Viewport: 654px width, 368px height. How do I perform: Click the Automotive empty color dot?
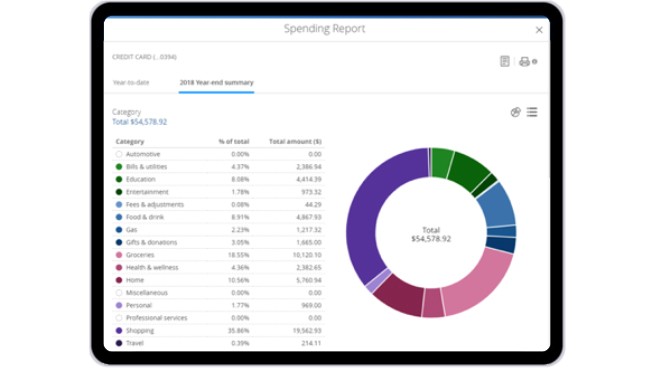[119, 154]
